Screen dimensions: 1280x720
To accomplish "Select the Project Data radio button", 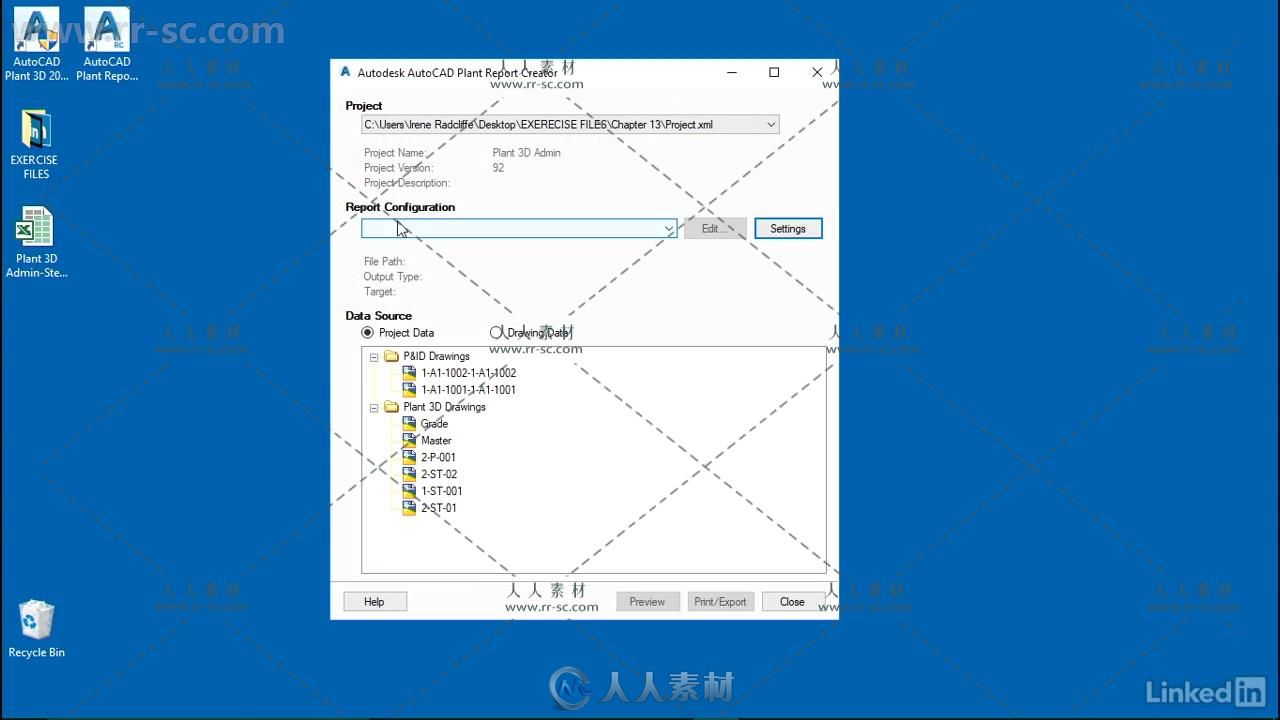I will coord(367,333).
